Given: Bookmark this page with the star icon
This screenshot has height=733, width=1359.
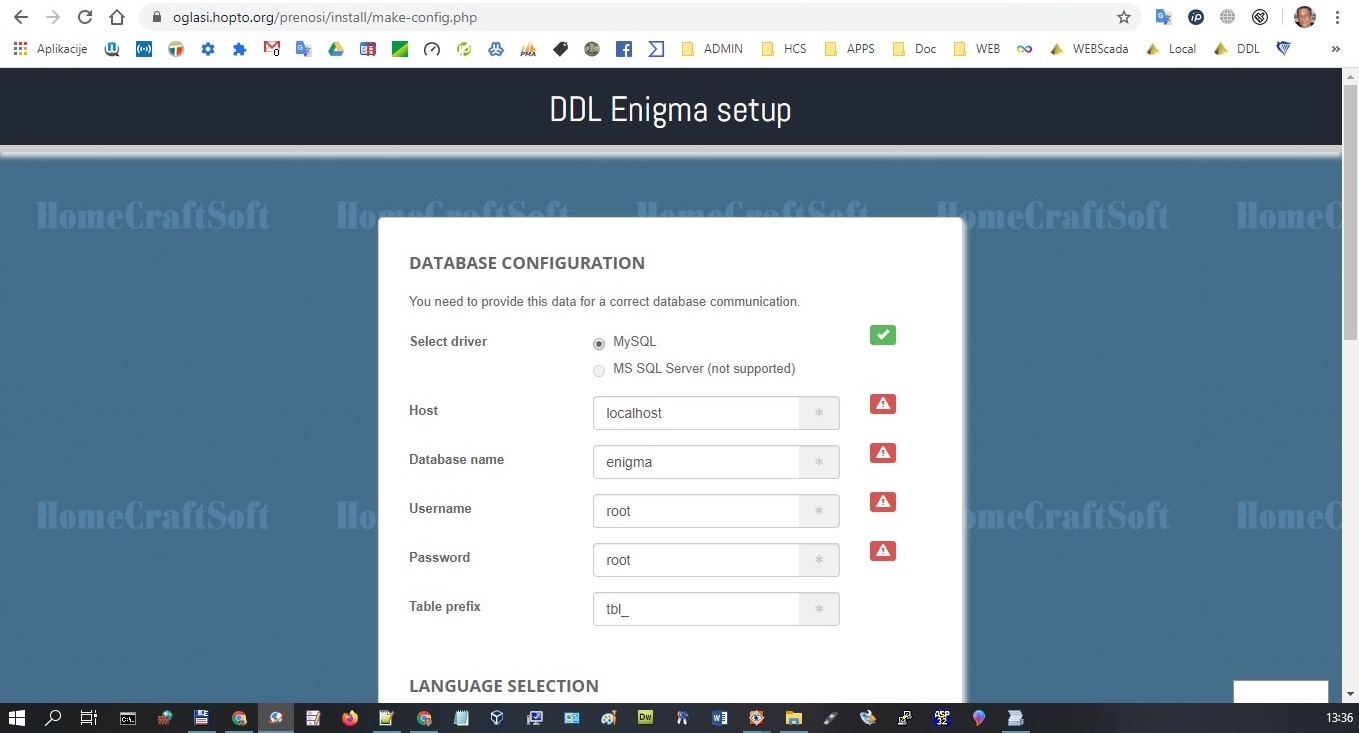Looking at the screenshot, I should coord(1124,17).
